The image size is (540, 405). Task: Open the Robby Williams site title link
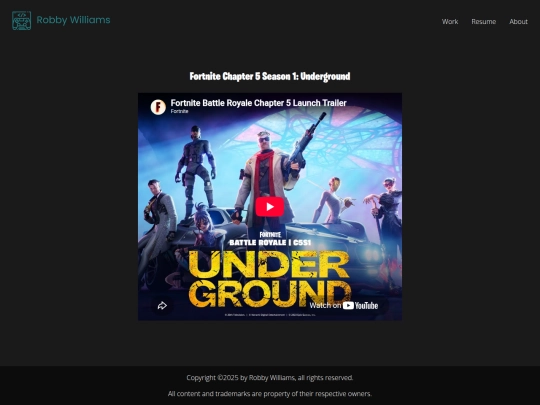(73, 20)
